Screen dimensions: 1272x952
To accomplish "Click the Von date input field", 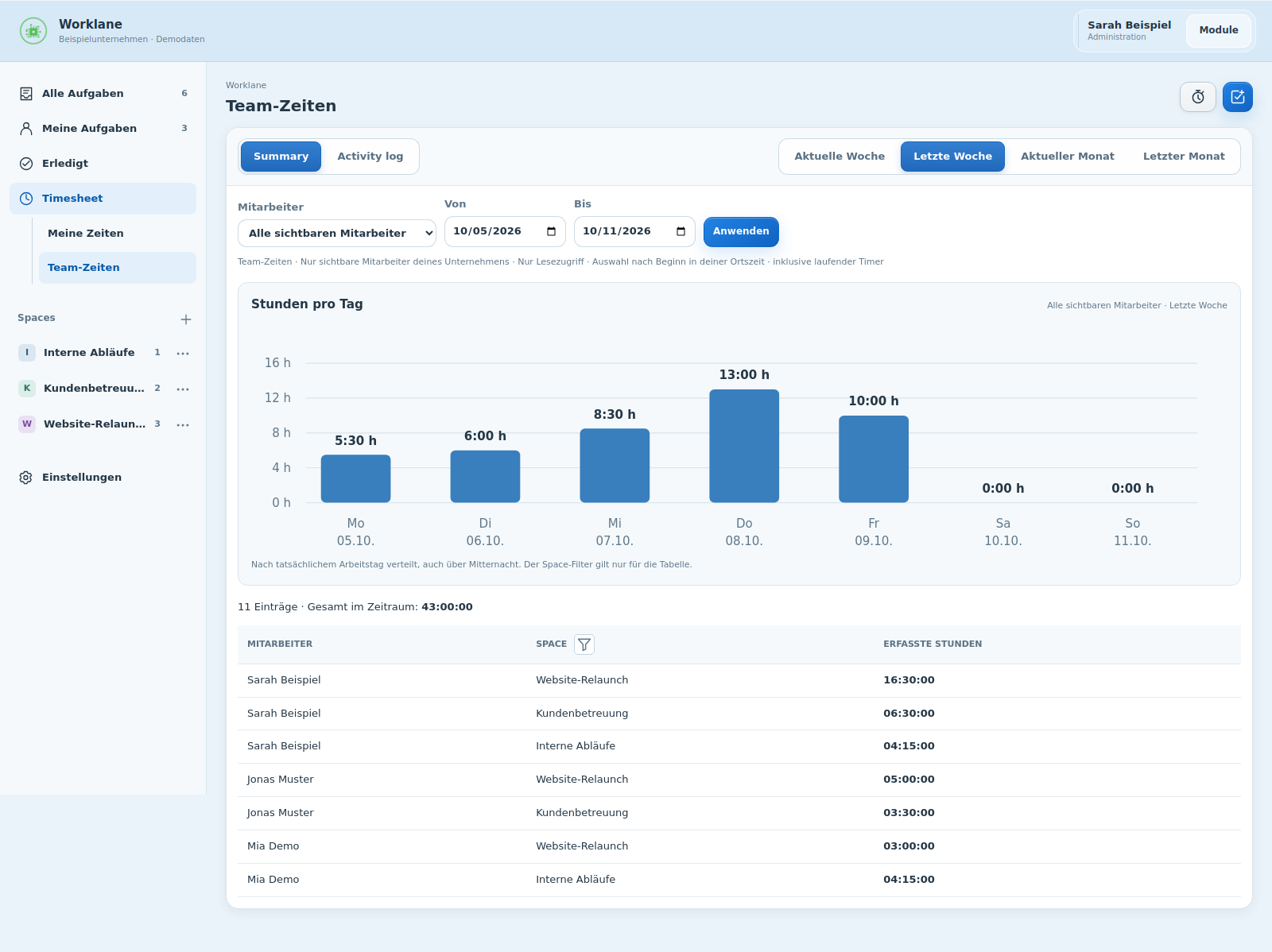I will pyautogui.click(x=505, y=232).
